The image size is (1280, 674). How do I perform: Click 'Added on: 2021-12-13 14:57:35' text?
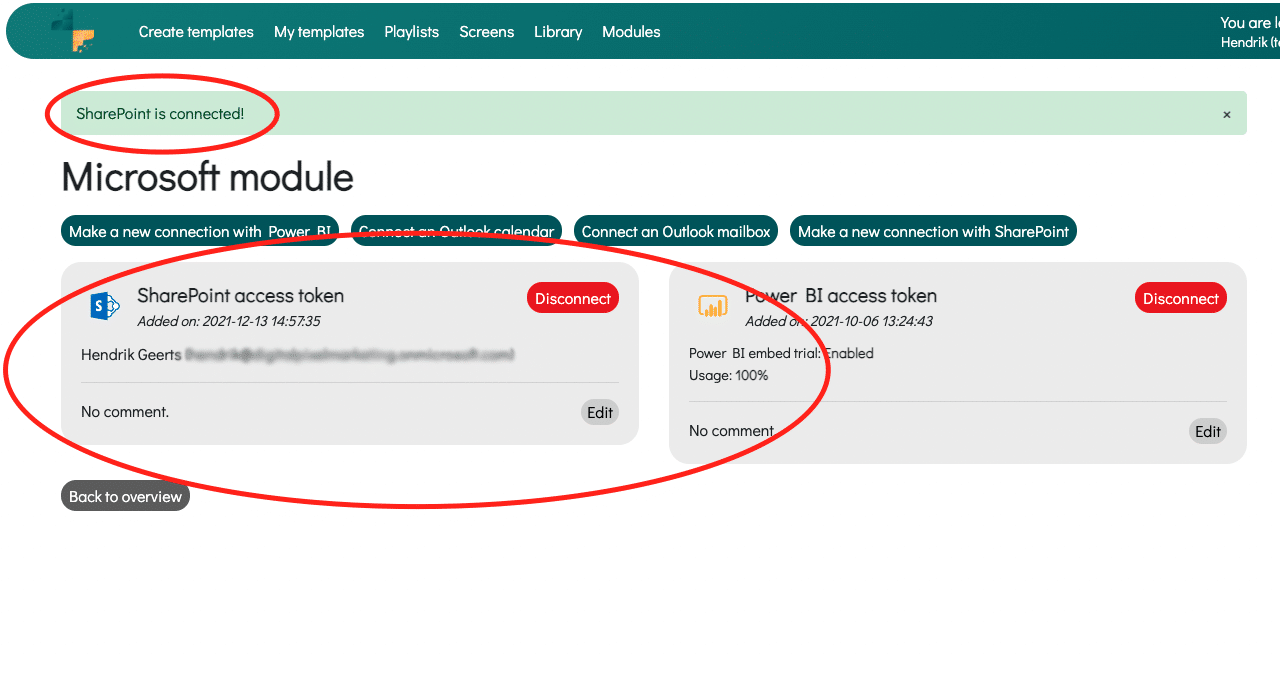(228, 321)
